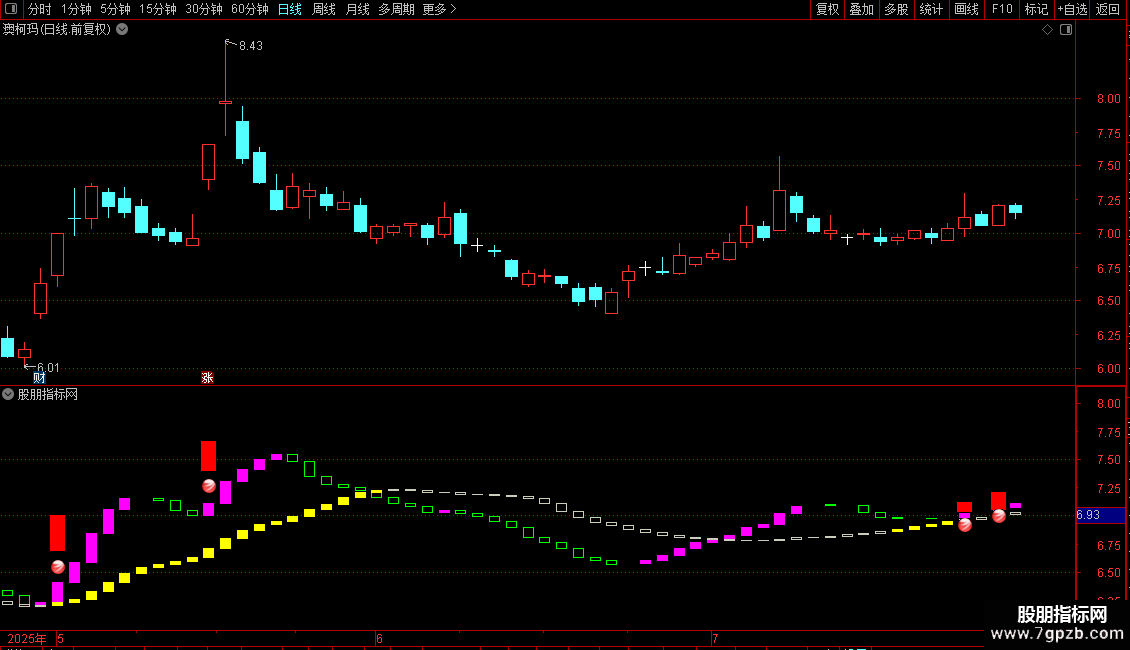Click the signal ball under the first red bar
Viewport: 1130px width, 650px height.
(x=58, y=567)
